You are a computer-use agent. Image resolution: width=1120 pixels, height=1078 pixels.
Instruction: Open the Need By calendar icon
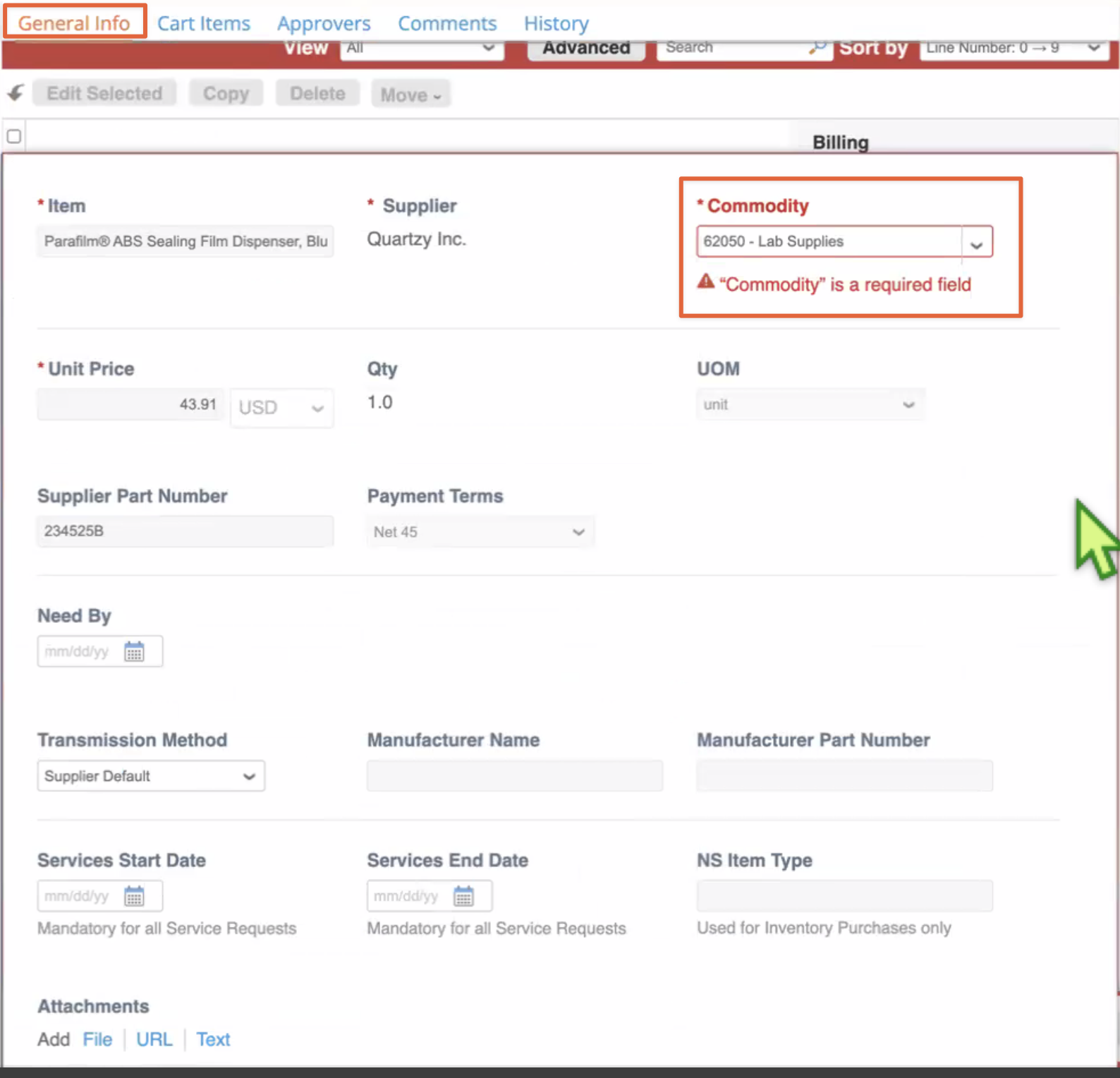(134, 651)
